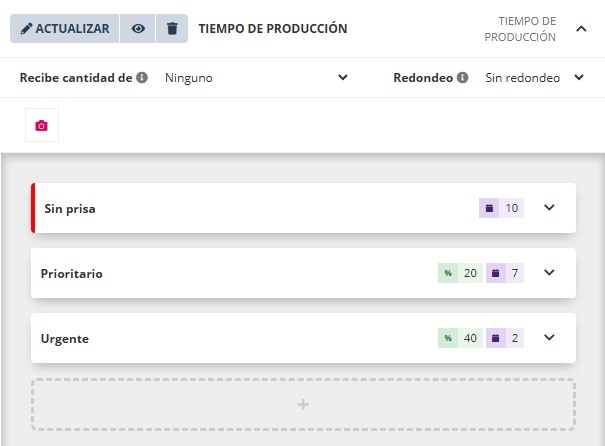Click info icon next to Recibe cantidad de
This screenshot has height=446, width=605.
click(142, 77)
